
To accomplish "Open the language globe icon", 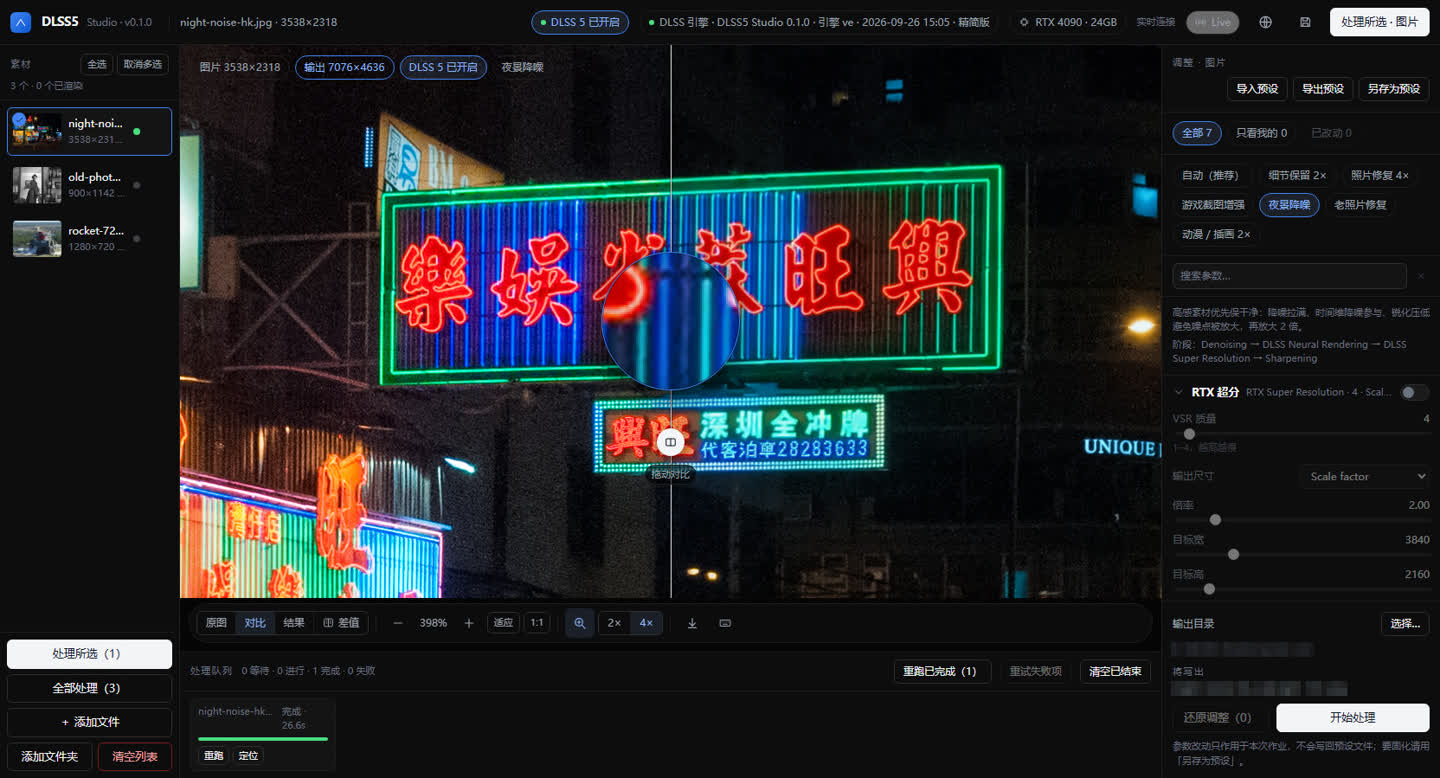I will point(1265,22).
